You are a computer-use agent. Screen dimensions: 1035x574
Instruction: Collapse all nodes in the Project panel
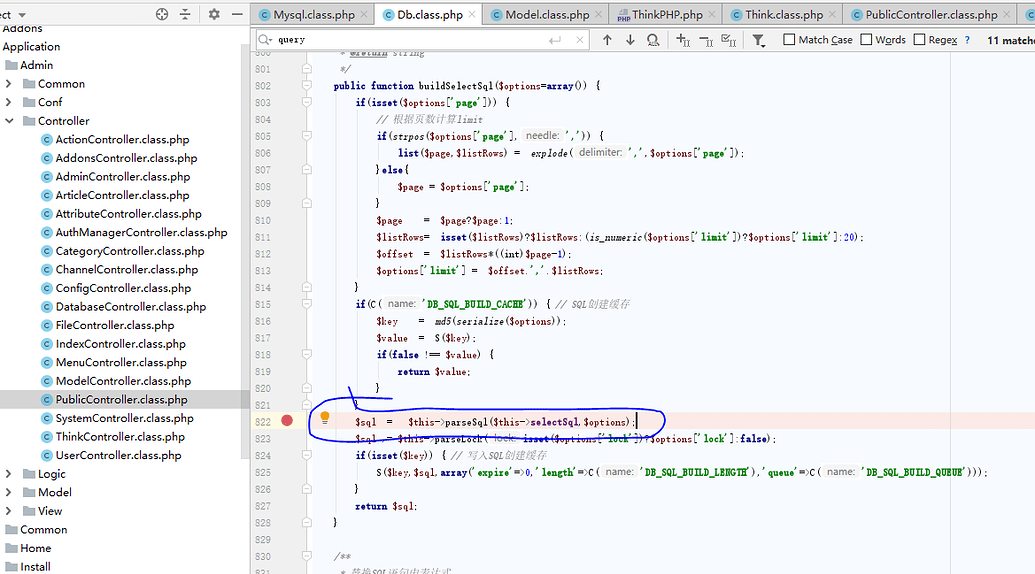pos(185,14)
